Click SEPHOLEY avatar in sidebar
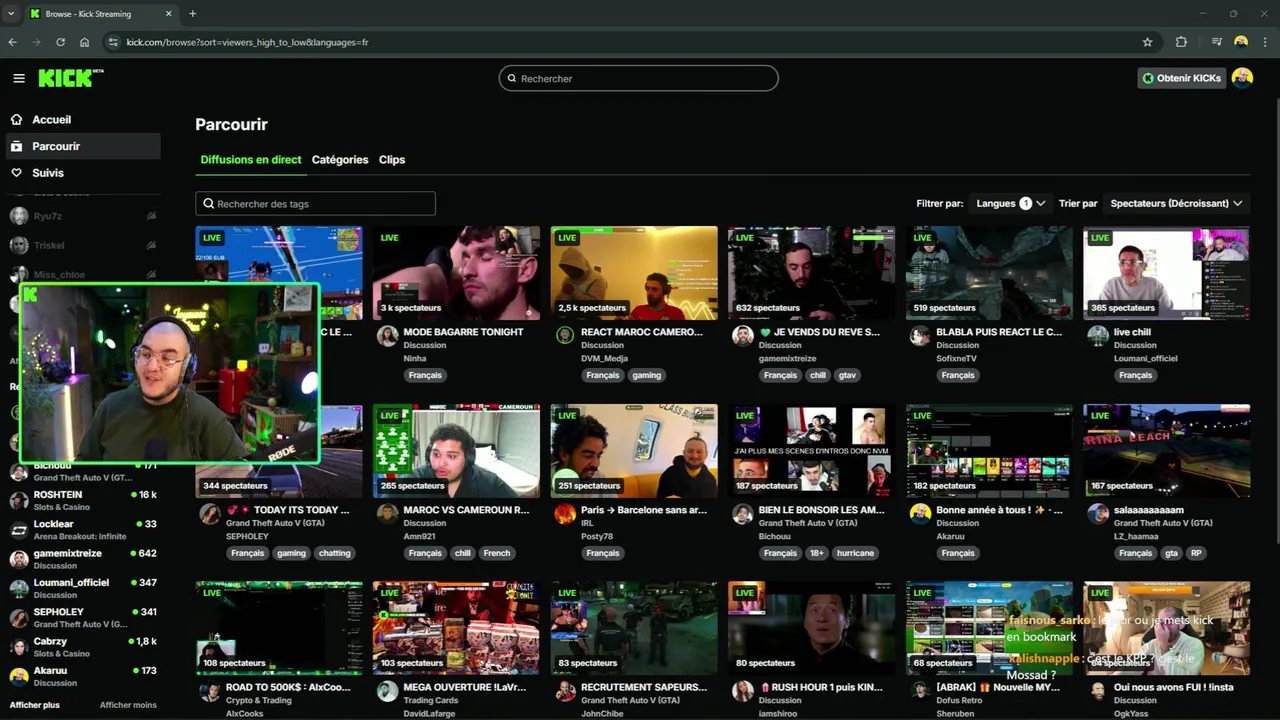1280x720 pixels. click(19, 617)
